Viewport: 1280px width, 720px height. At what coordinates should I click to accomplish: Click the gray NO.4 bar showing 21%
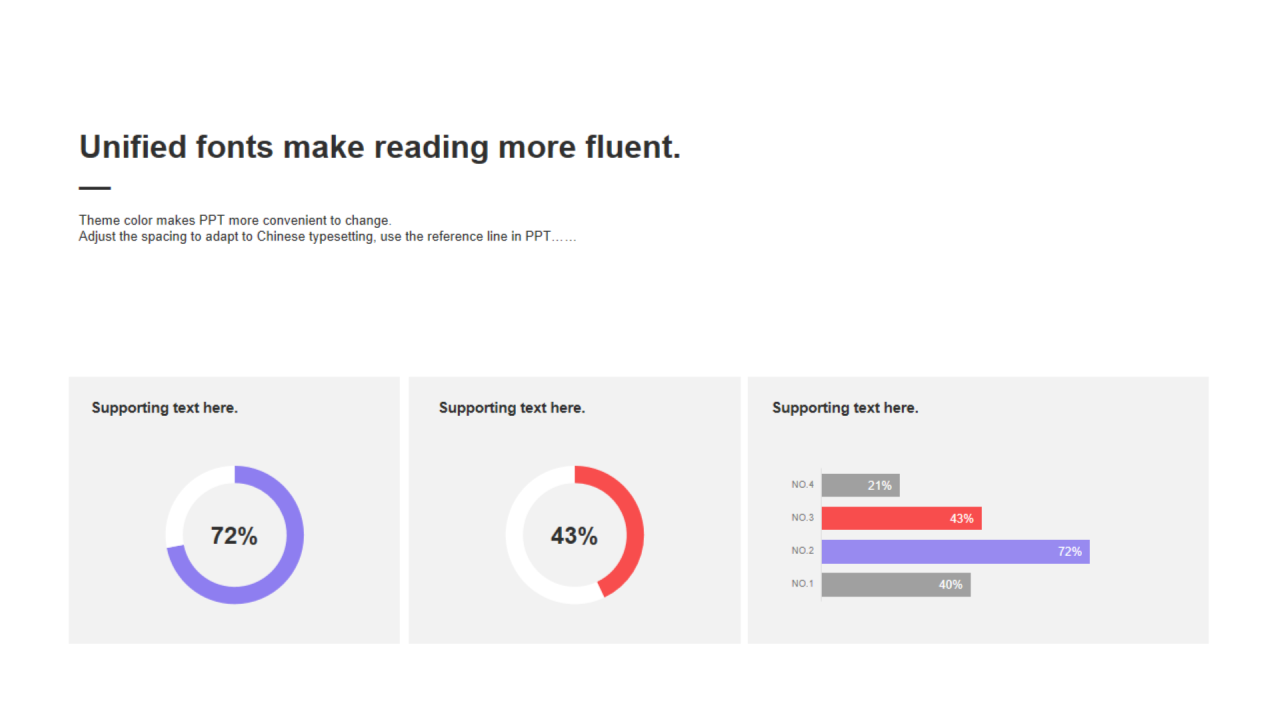click(860, 485)
